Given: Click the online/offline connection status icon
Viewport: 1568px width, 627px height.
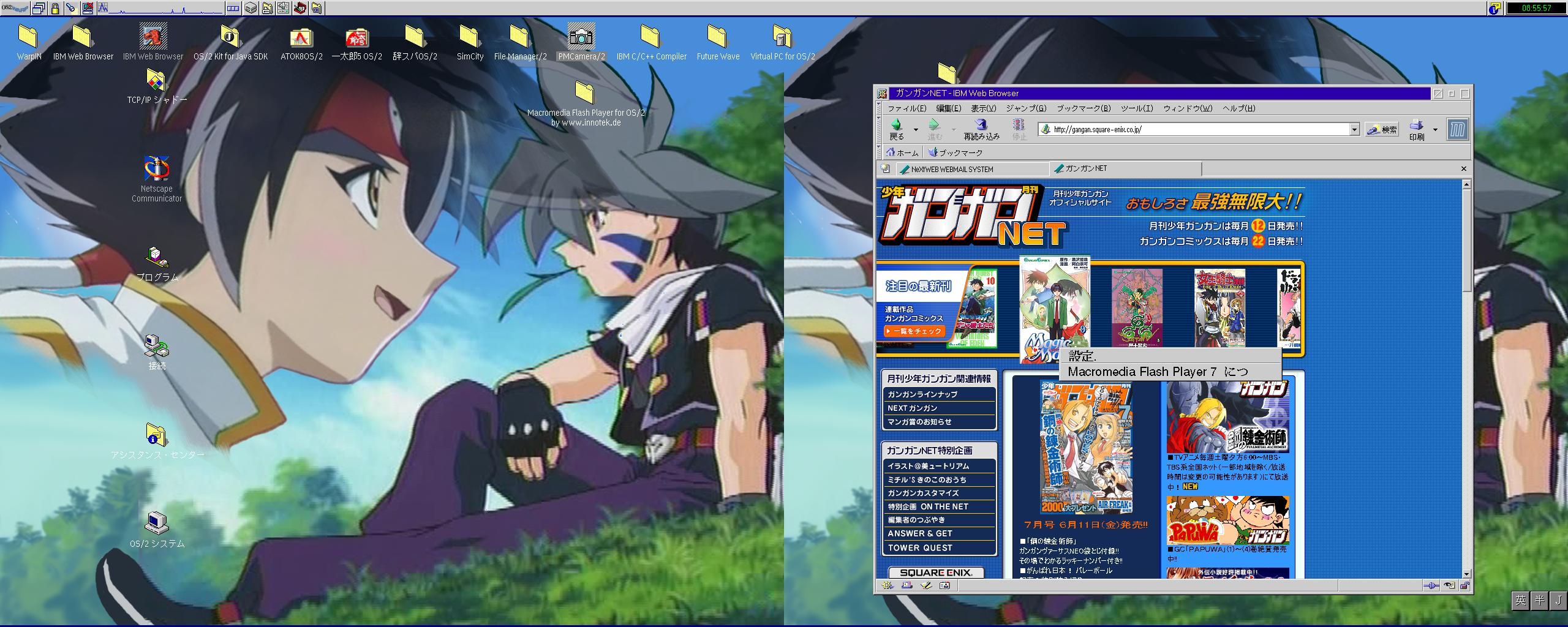Looking at the screenshot, I should tap(1431, 585).
